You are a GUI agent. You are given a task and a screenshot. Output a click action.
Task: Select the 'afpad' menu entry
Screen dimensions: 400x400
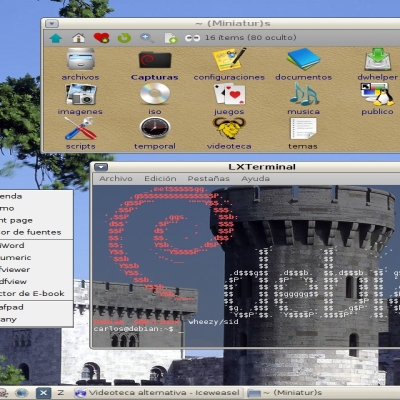(36, 307)
